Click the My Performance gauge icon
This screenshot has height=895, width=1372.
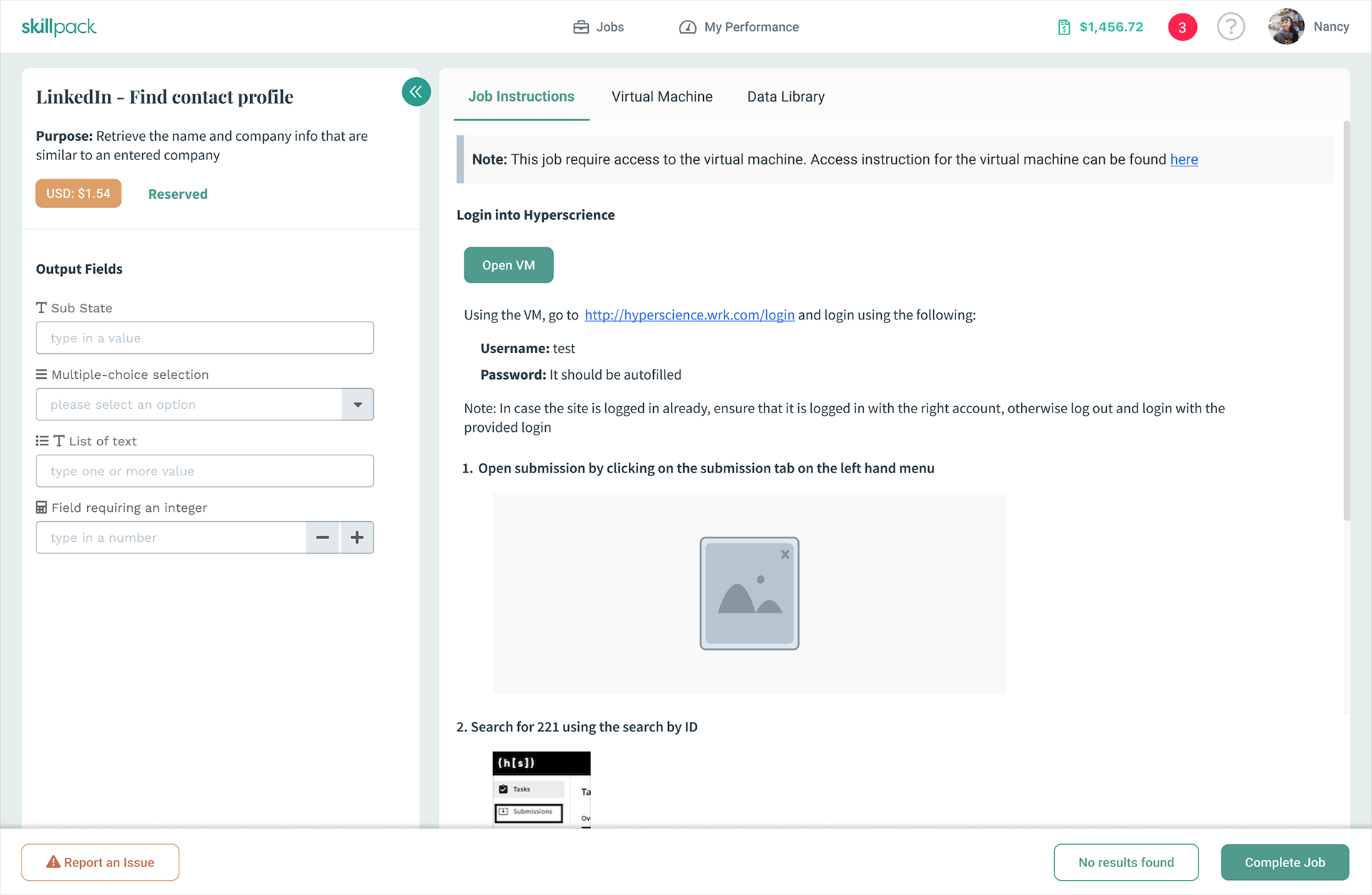pyautogui.click(x=687, y=27)
